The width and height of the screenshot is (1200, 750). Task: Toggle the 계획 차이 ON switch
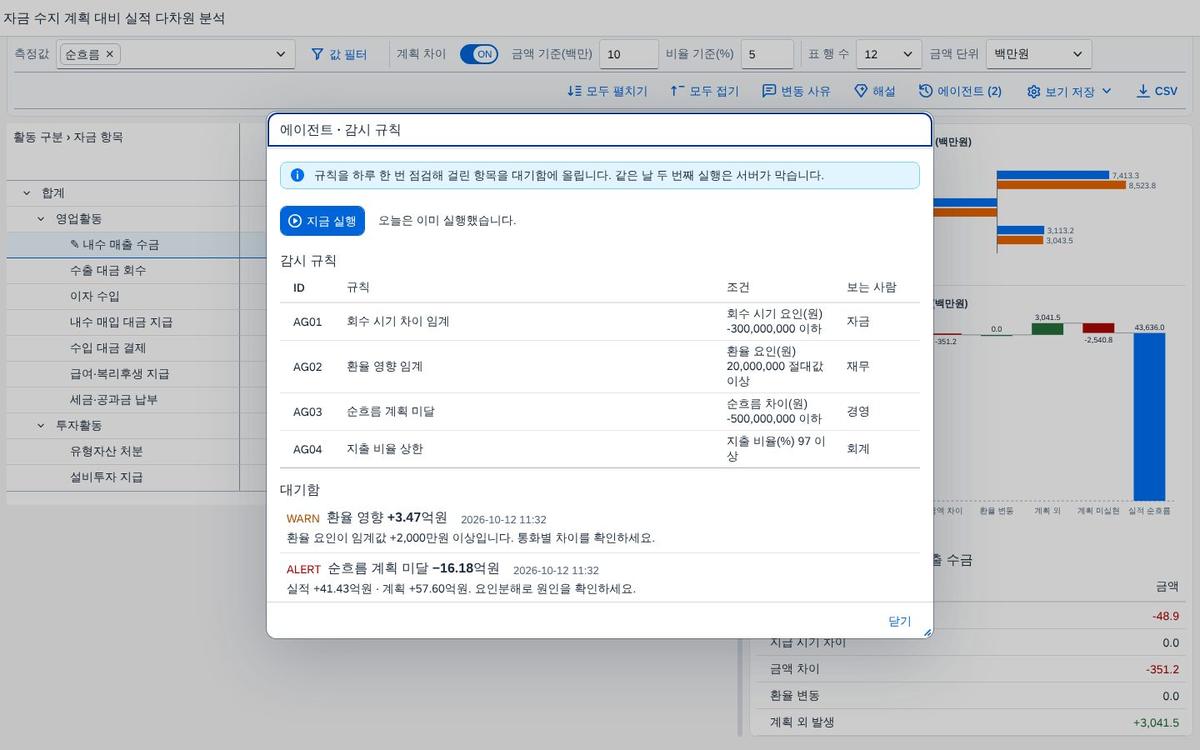(479, 54)
